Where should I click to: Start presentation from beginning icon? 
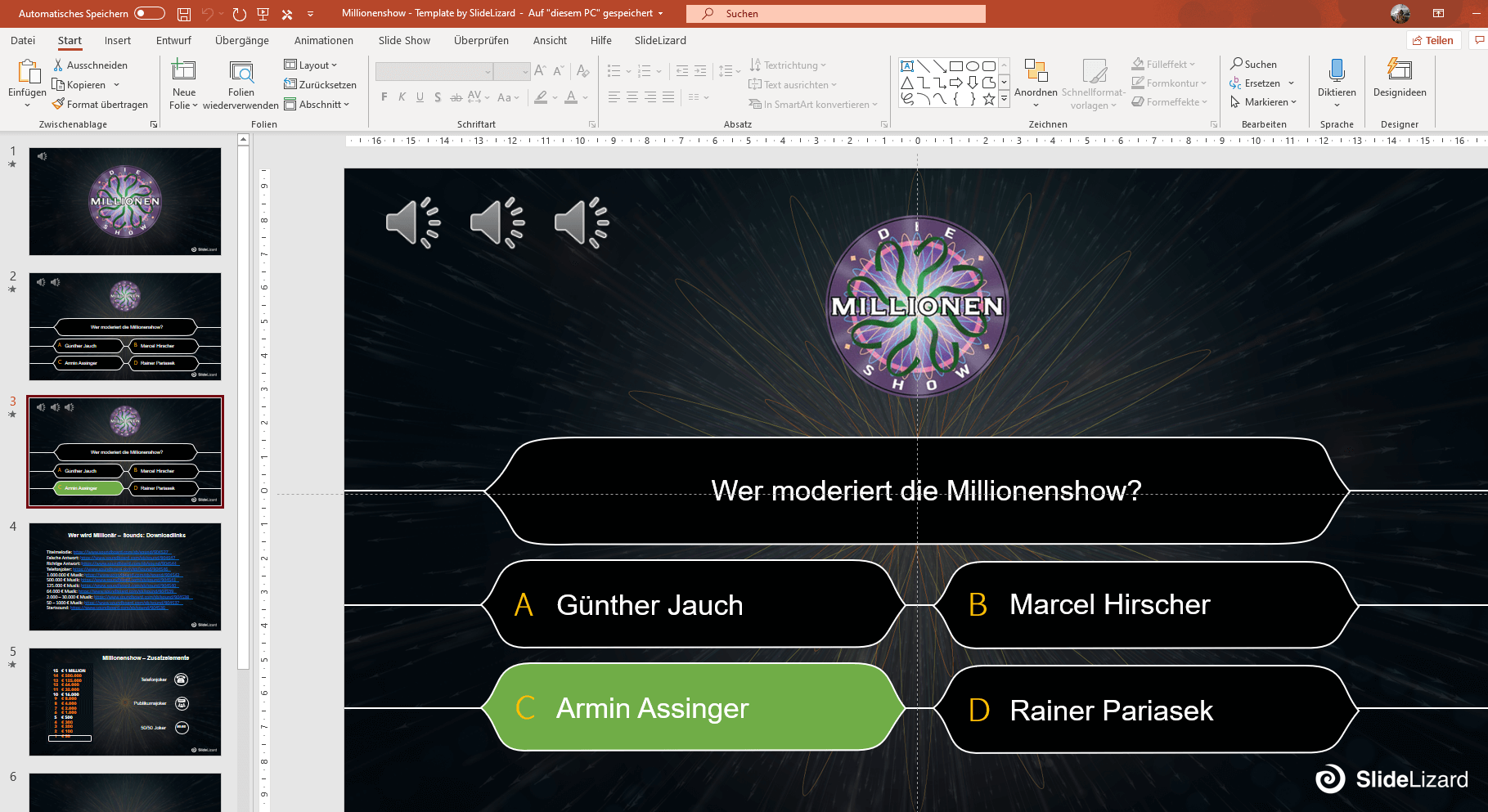[263, 14]
